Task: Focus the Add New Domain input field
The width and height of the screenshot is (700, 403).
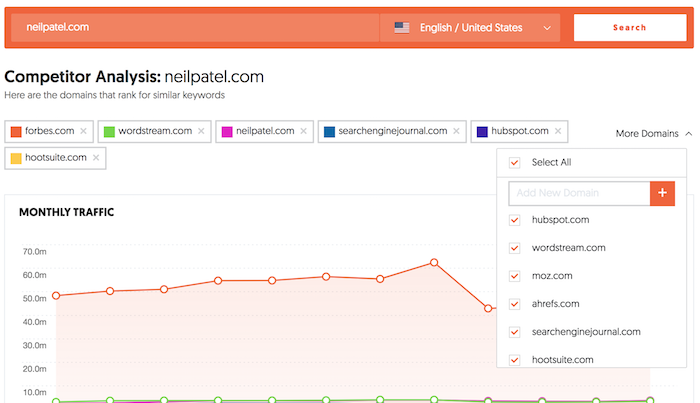Action: tap(579, 193)
